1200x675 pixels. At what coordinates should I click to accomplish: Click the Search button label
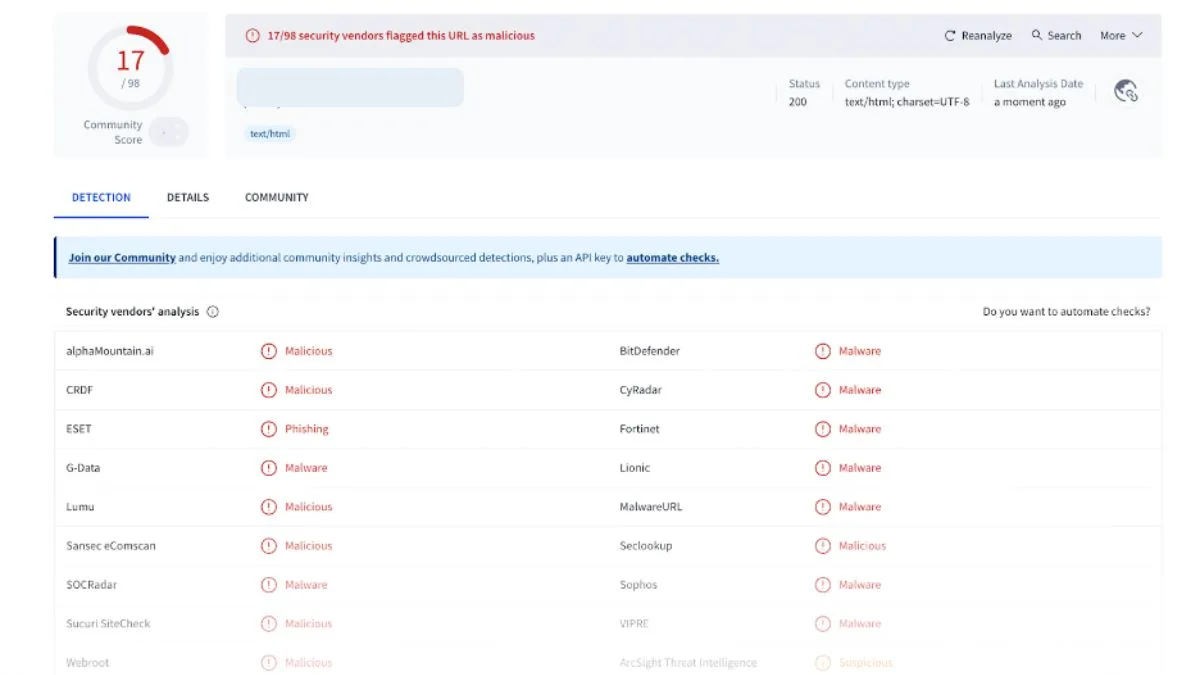[1064, 36]
